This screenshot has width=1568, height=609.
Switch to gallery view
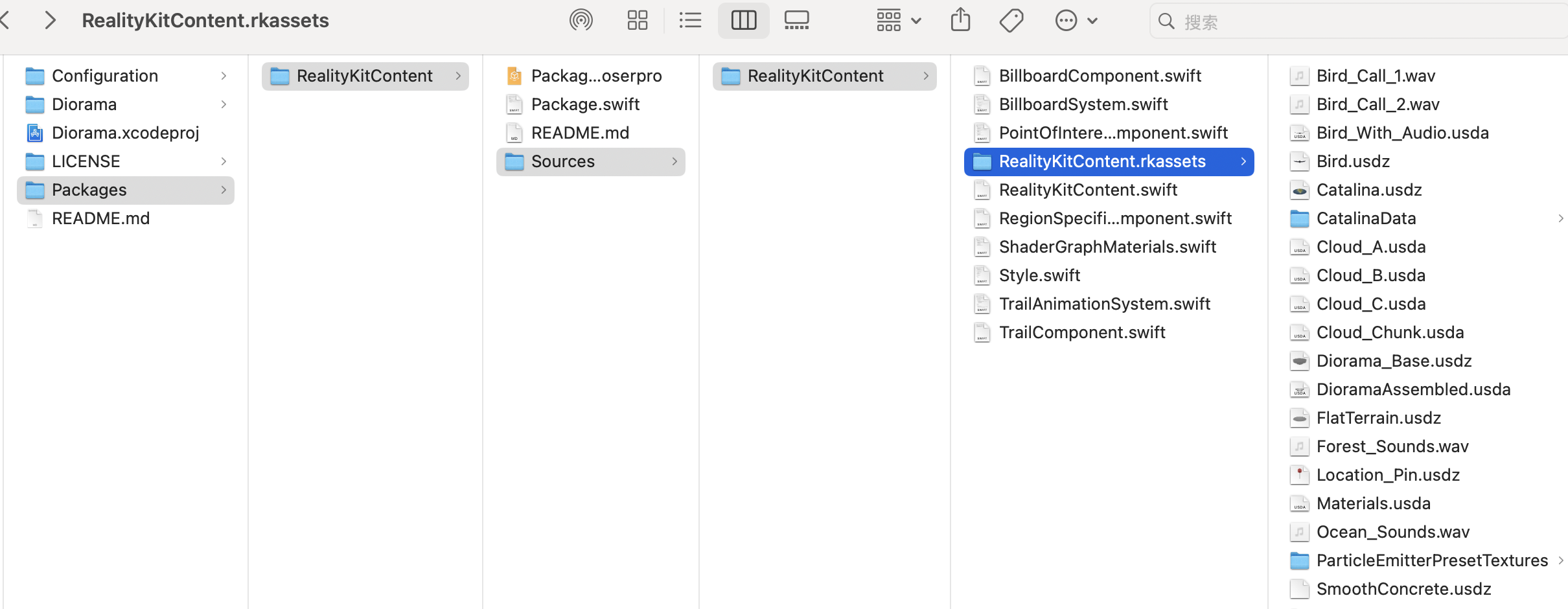tap(796, 21)
